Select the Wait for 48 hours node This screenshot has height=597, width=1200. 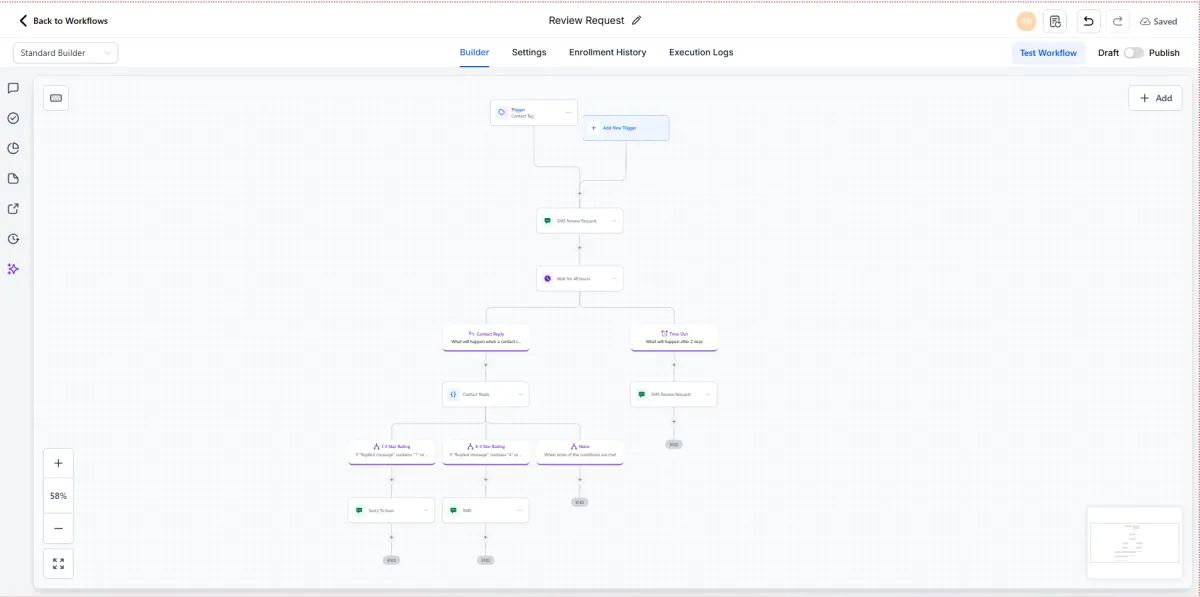[x=579, y=278]
